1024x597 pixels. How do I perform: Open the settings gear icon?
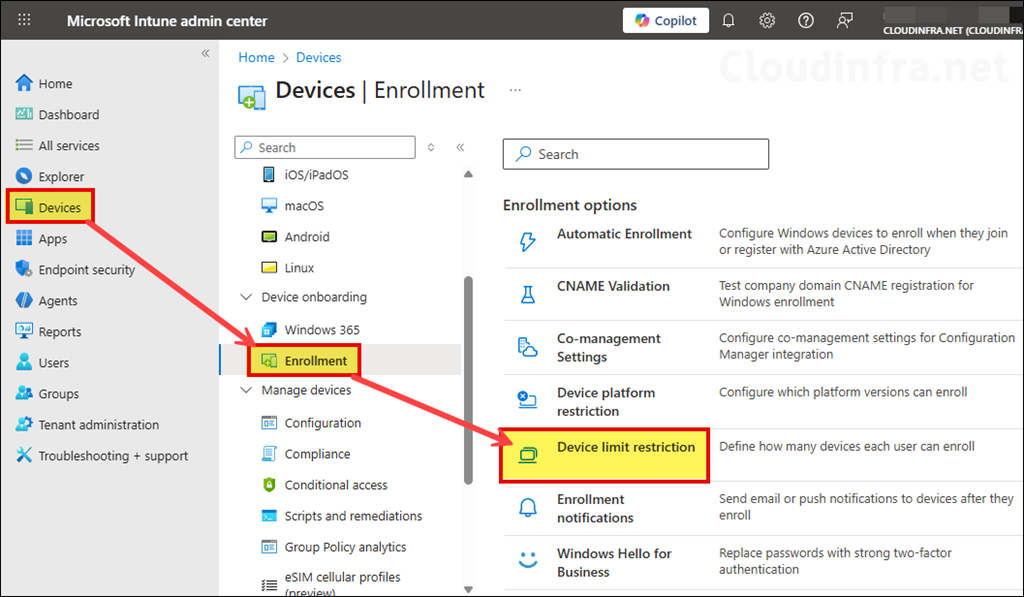(766, 20)
